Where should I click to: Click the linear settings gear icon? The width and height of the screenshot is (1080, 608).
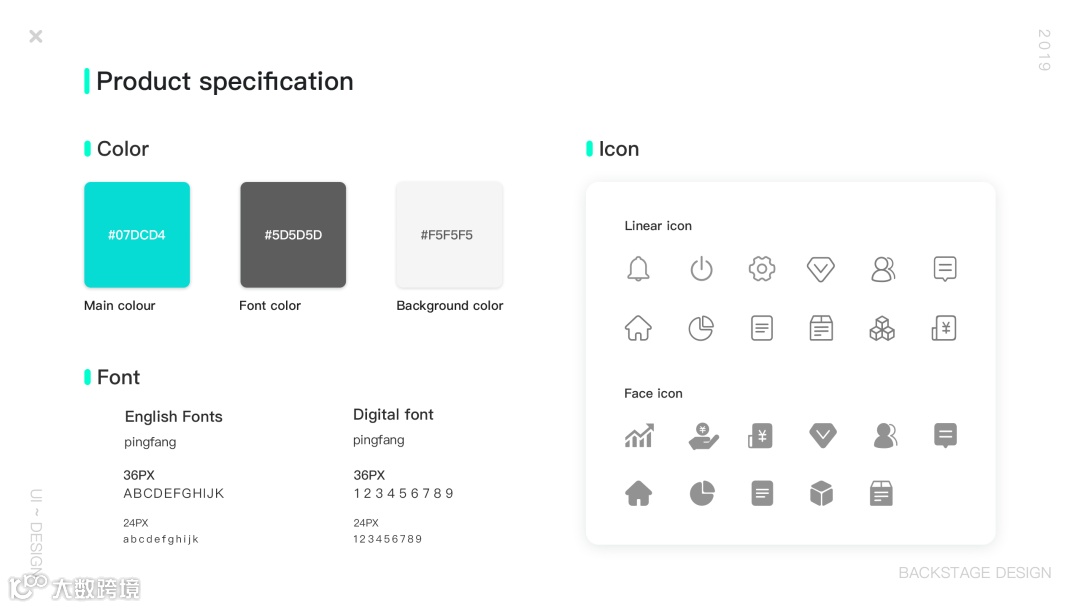coord(762,269)
